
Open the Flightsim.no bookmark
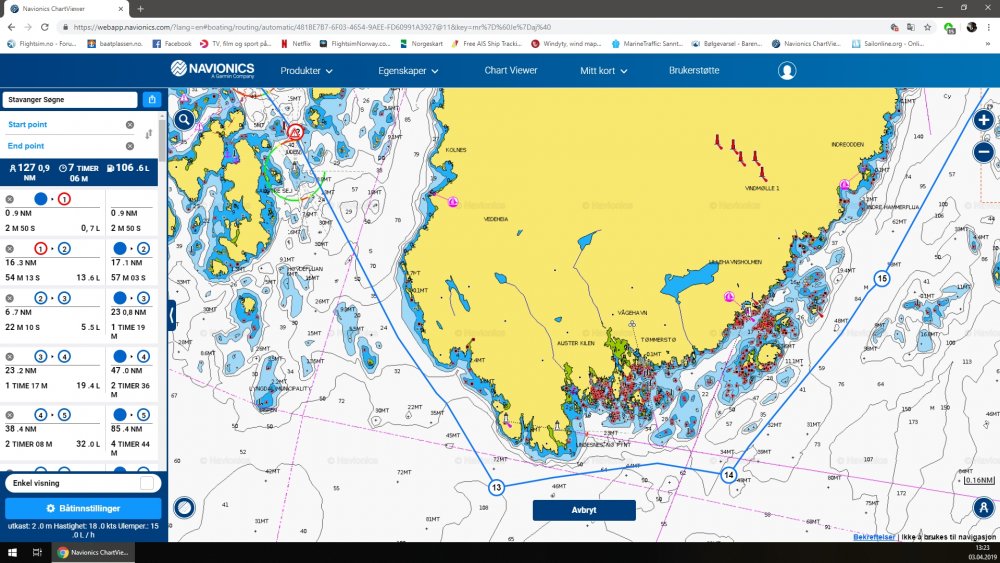[41, 44]
